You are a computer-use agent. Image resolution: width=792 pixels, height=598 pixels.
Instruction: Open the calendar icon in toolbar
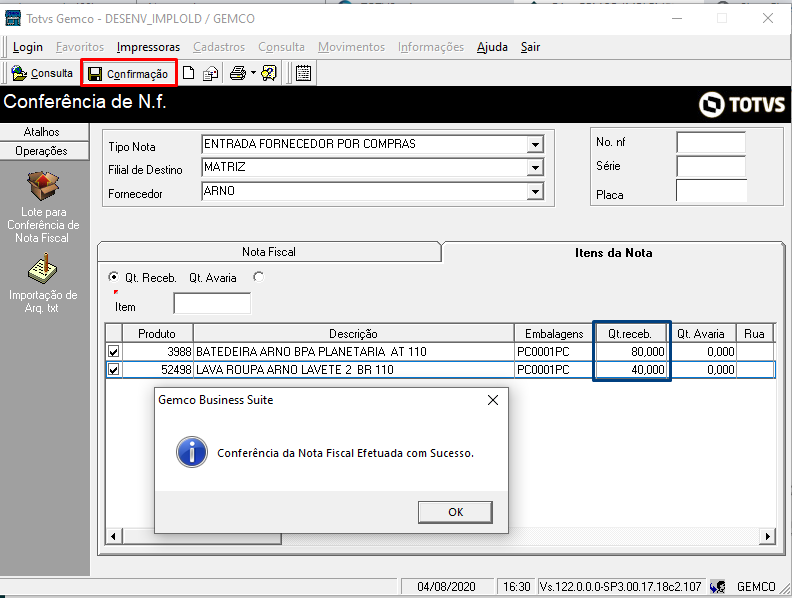(x=303, y=73)
